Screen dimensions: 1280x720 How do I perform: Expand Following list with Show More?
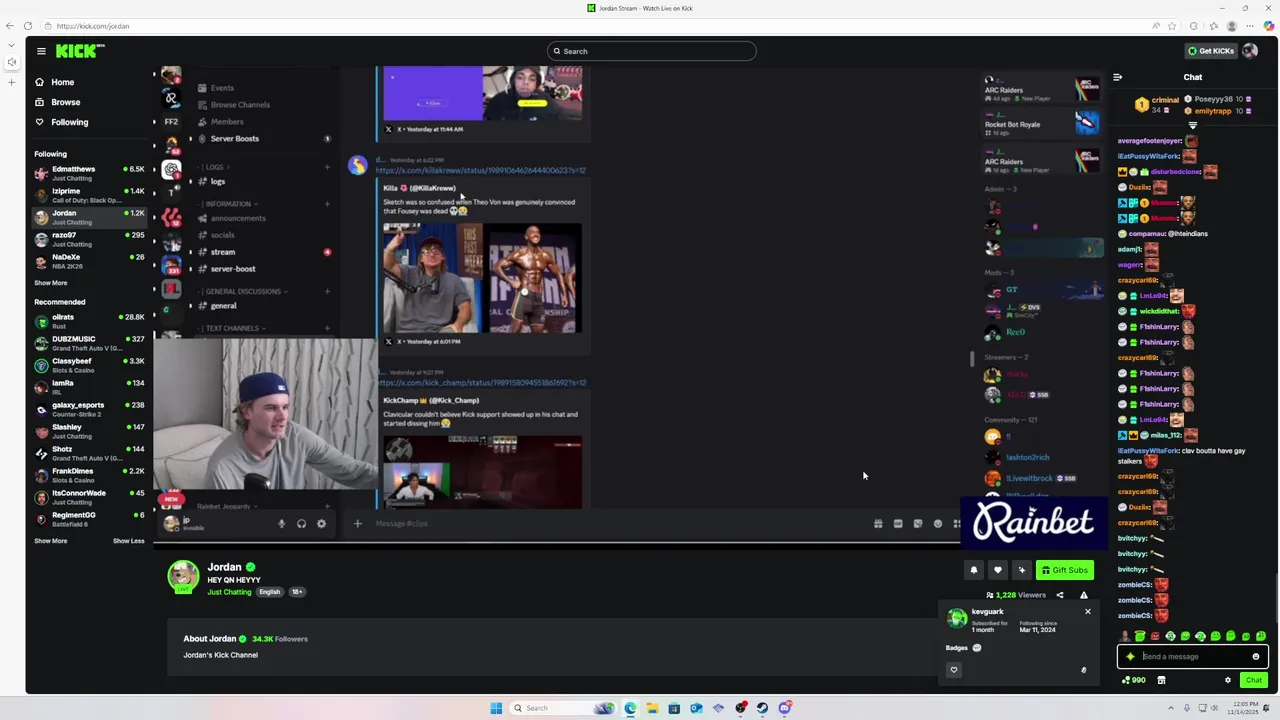(50, 283)
